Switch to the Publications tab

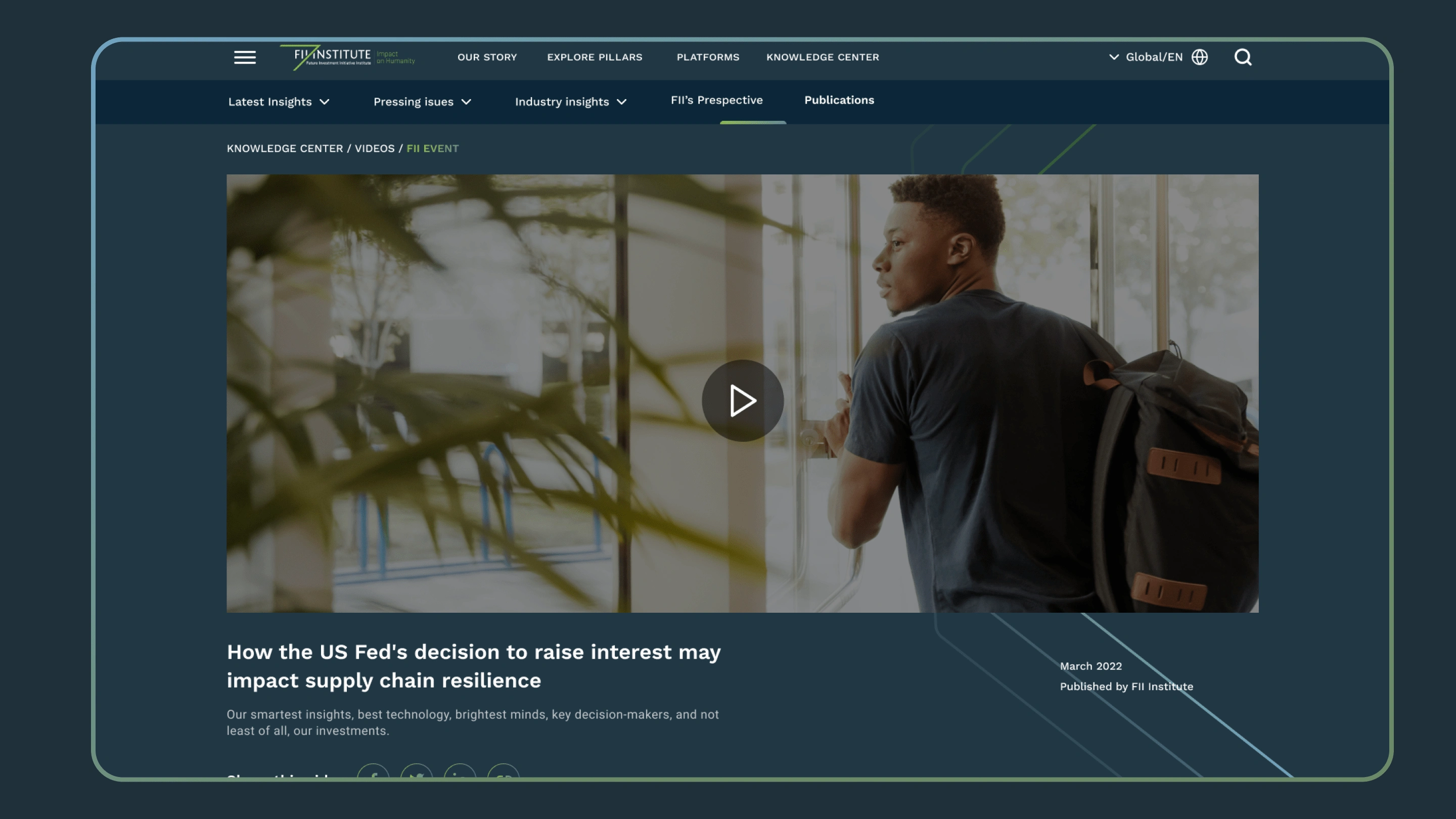coord(839,100)
